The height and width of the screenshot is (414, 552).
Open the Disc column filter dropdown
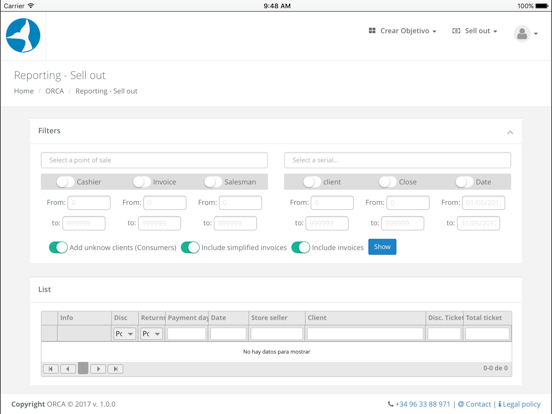(x=124, y=333)
